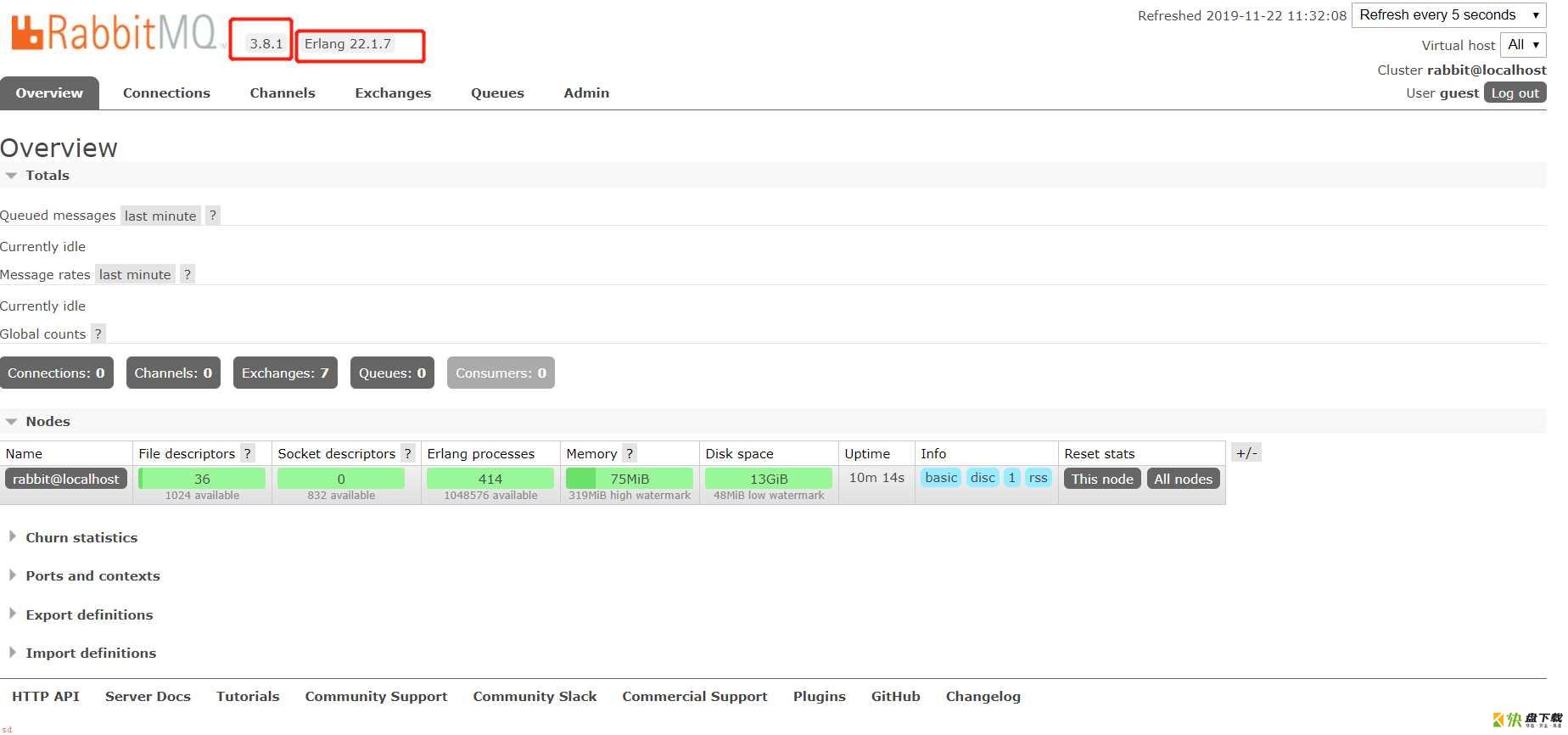
Task: Click the Erlang 22.1.7 label
Action: pyautogui.click(x=348, y=43)
